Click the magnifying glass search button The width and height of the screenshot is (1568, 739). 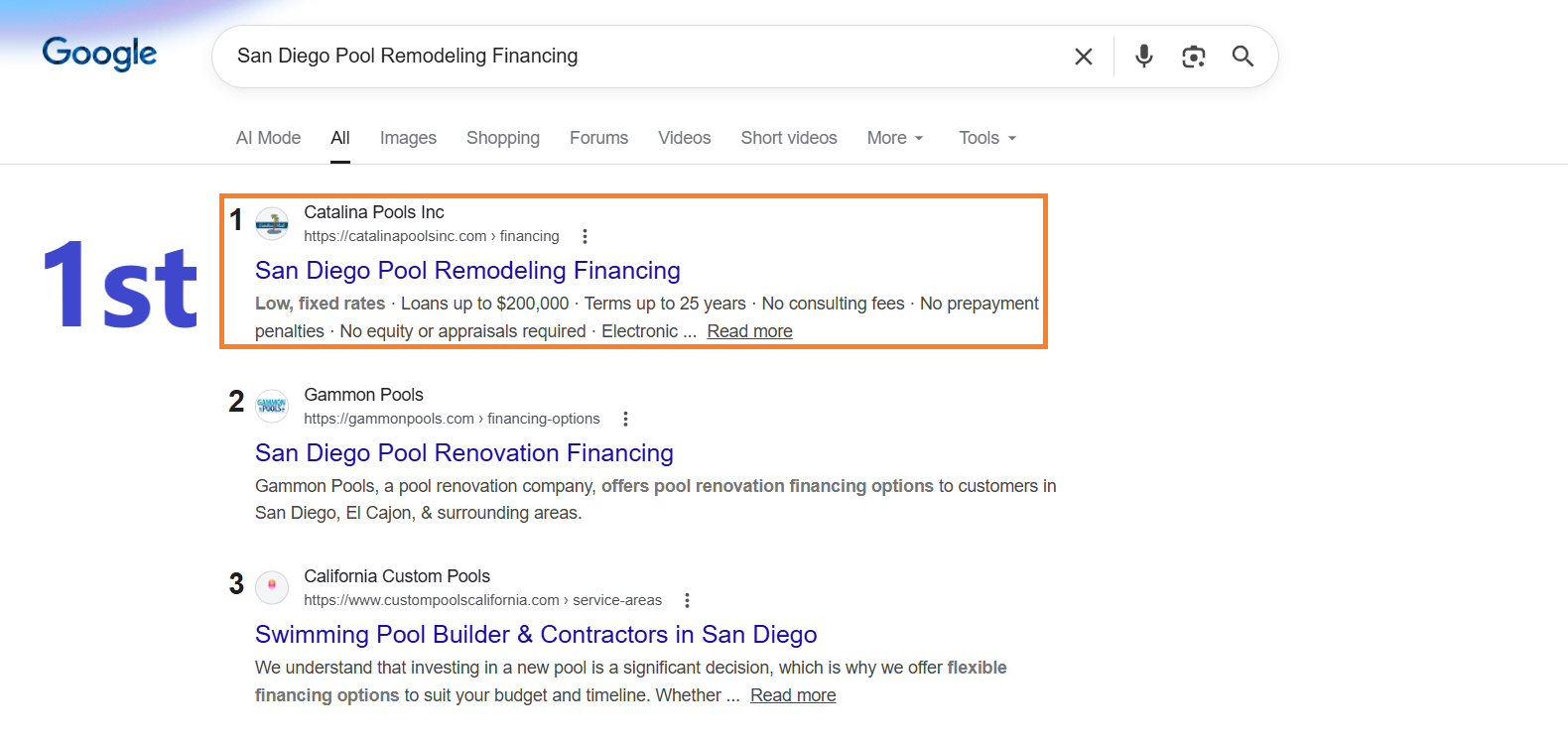coord(1242,57)
